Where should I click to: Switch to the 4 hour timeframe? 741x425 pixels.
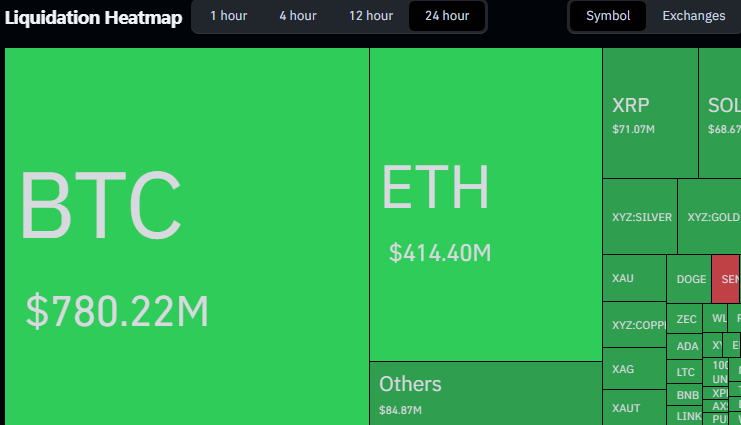[297, 16]
